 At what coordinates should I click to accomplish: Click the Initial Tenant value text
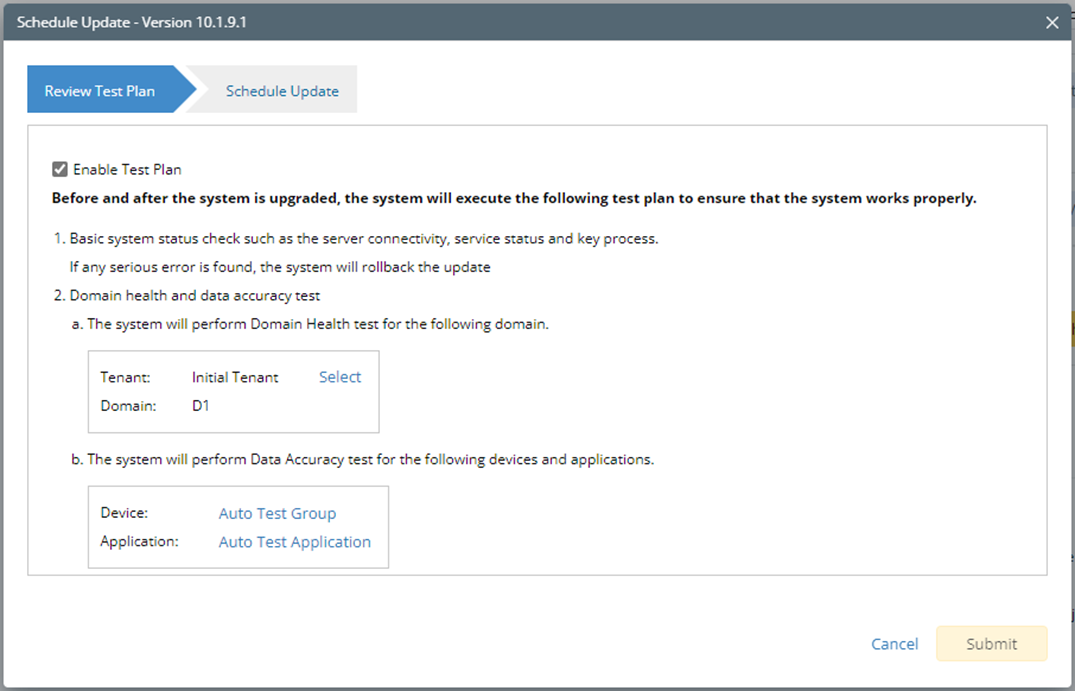coord(235,377)
